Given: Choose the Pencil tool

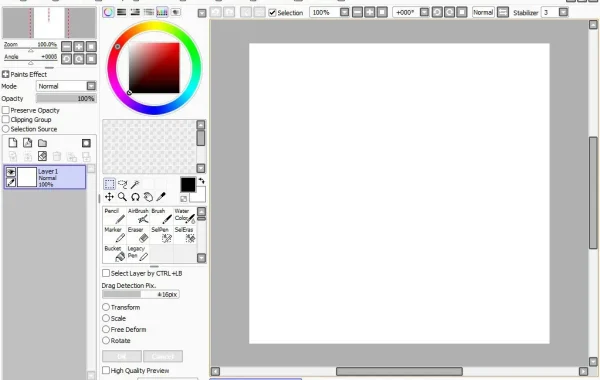Looking at the screenshot, I should point(114,216).
